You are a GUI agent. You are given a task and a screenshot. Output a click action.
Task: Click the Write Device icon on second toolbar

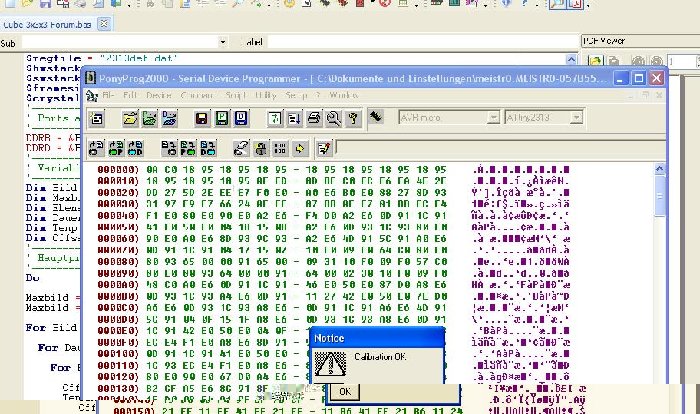coord(167,148)
